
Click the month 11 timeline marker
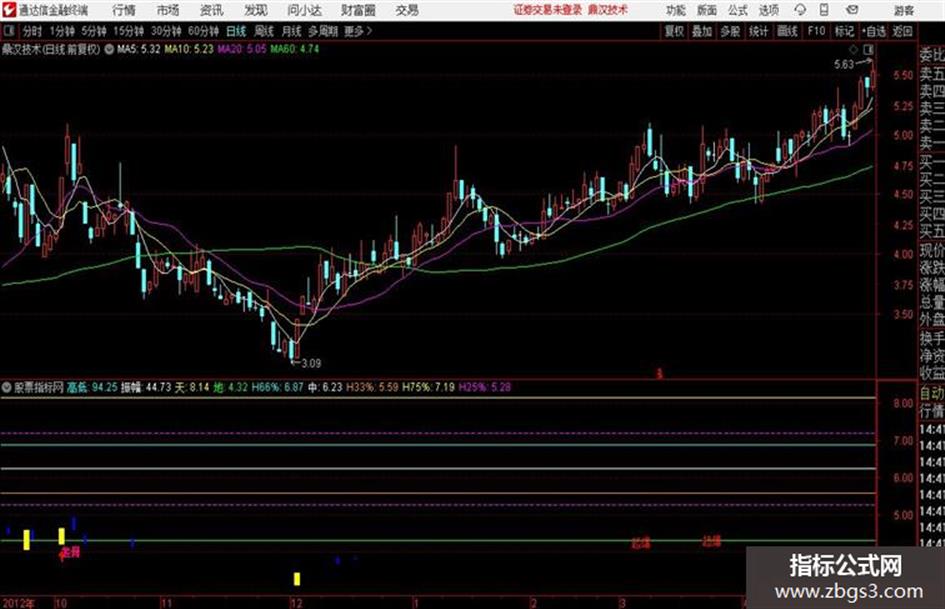(x=167, y=602)
